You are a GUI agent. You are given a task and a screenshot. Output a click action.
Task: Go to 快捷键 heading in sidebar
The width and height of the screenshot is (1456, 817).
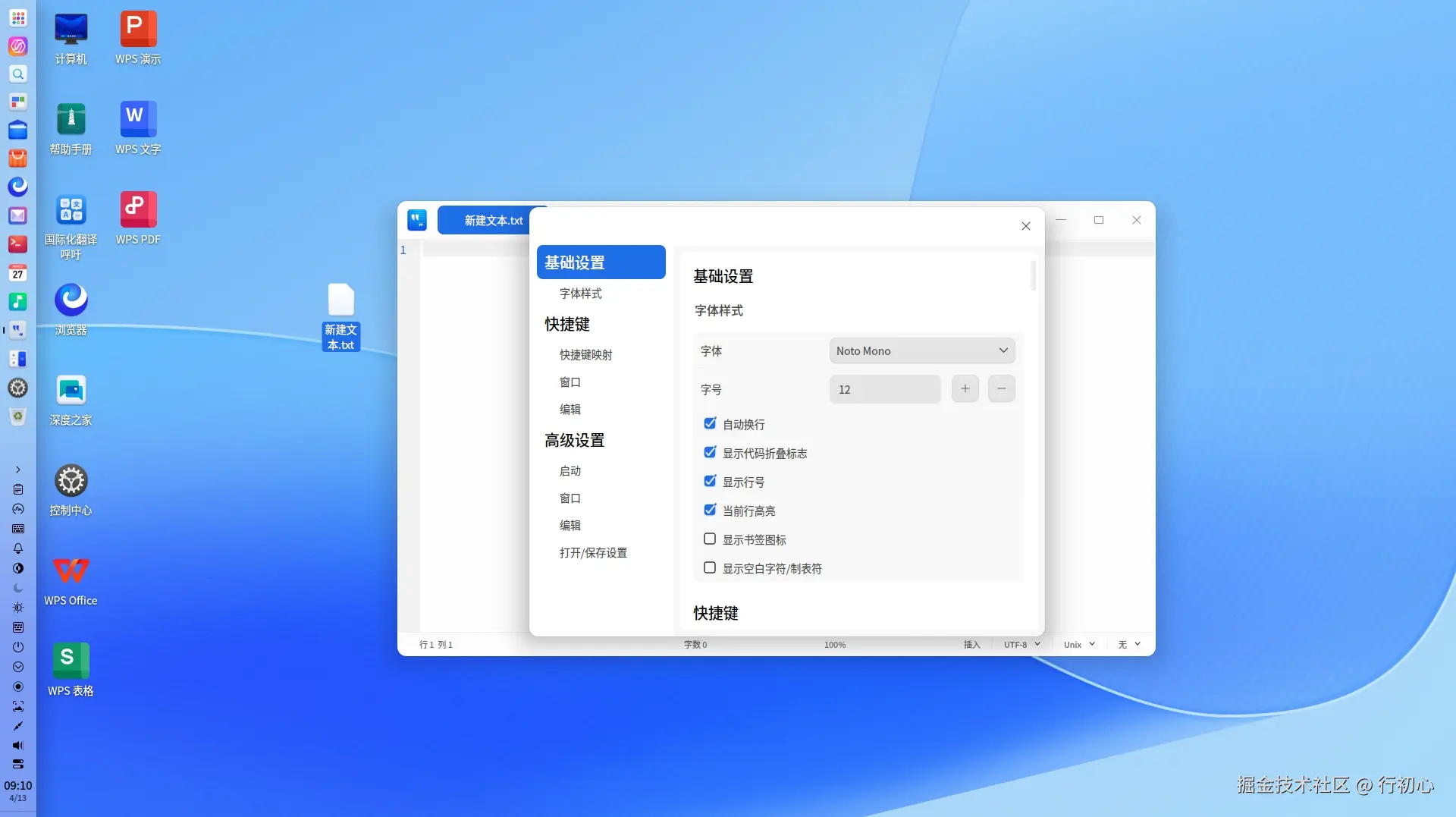coord(567,324)
